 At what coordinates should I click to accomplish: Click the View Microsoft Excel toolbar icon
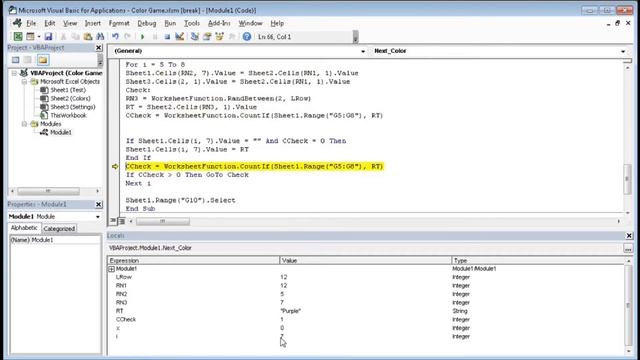coord(18,37)
